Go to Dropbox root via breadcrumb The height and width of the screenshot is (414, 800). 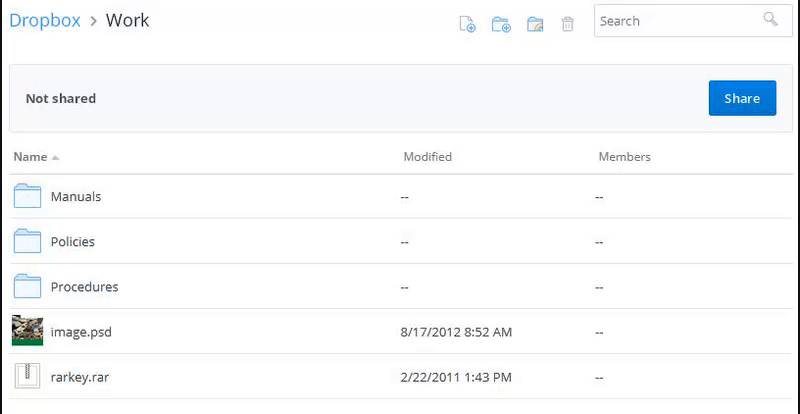pyautogui.click(x=45, y=20)
